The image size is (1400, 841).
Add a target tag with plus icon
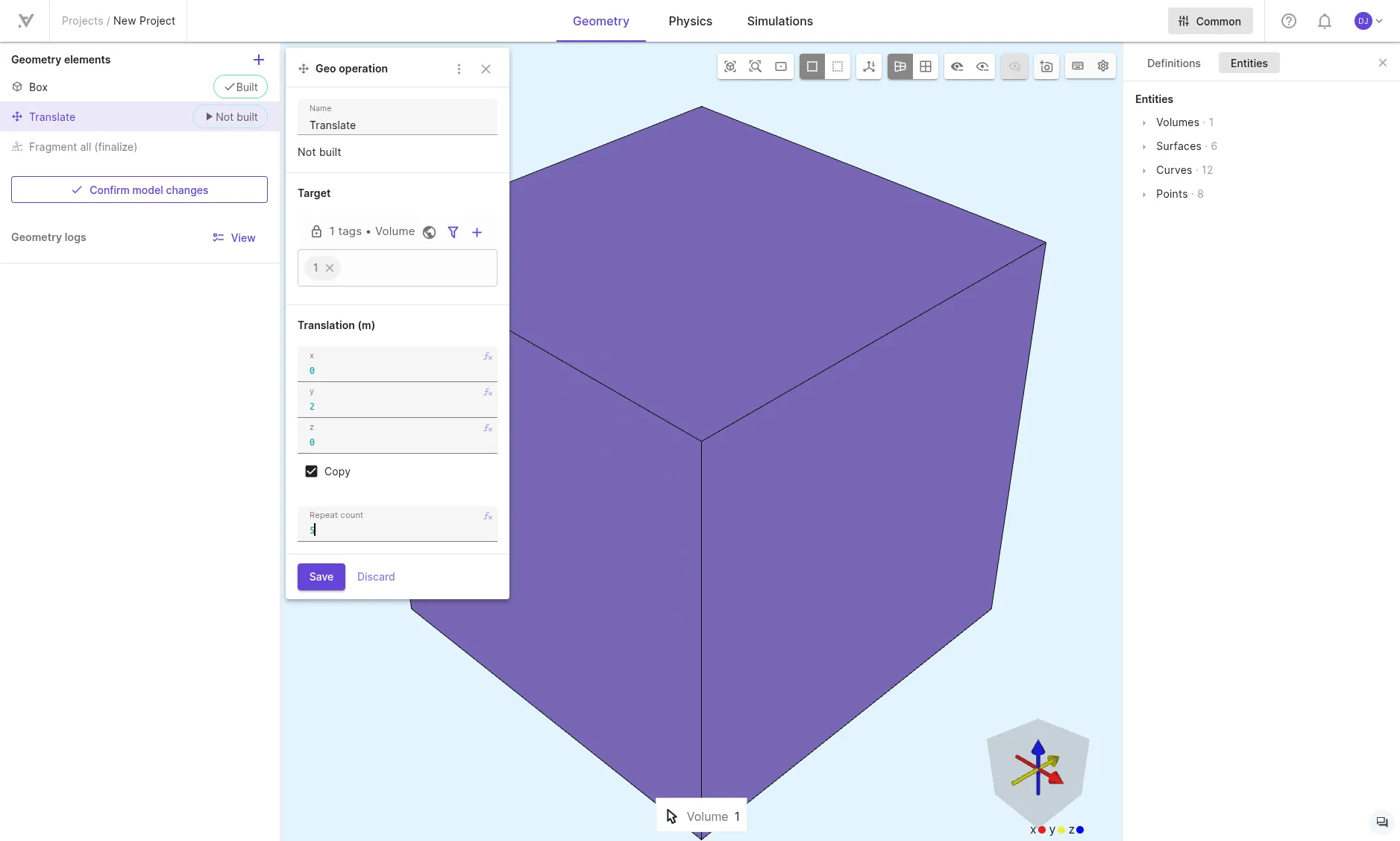tap(477, 232)
